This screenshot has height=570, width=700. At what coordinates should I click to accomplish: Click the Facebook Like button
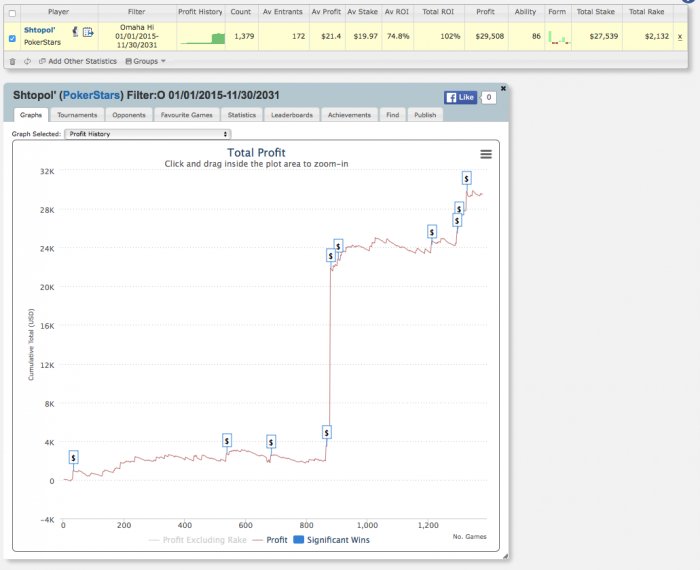[x=460, y=98]
